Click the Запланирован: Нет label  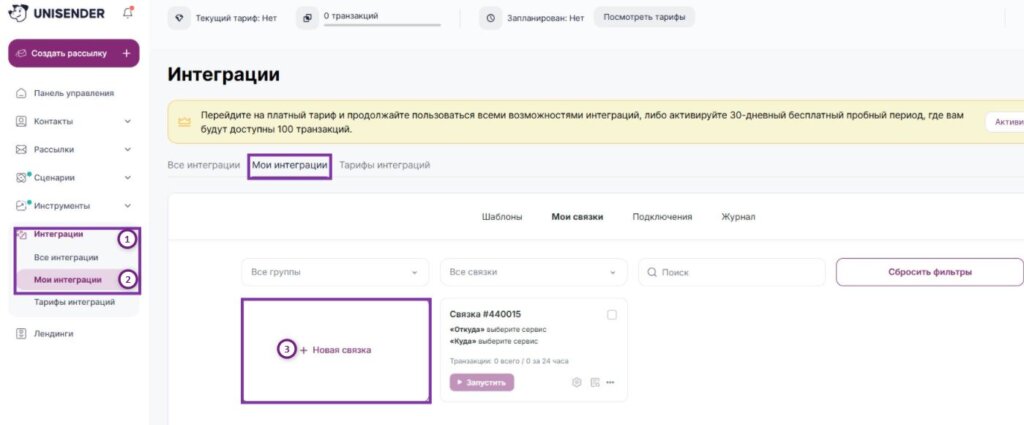(545, 18)
